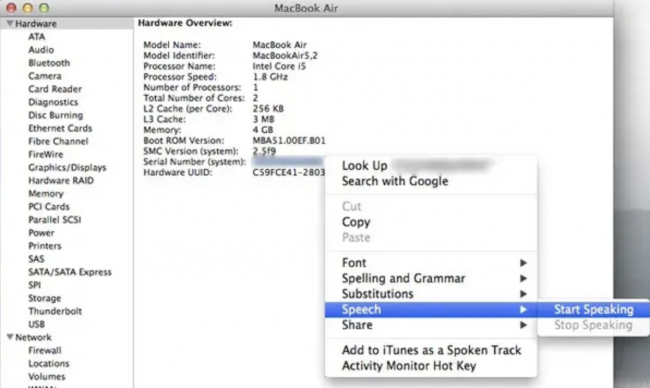Viewport: 650px width, 388px height.
Task: Click the Intel Core i5 processor value
Action: click(x=279, y=66)
